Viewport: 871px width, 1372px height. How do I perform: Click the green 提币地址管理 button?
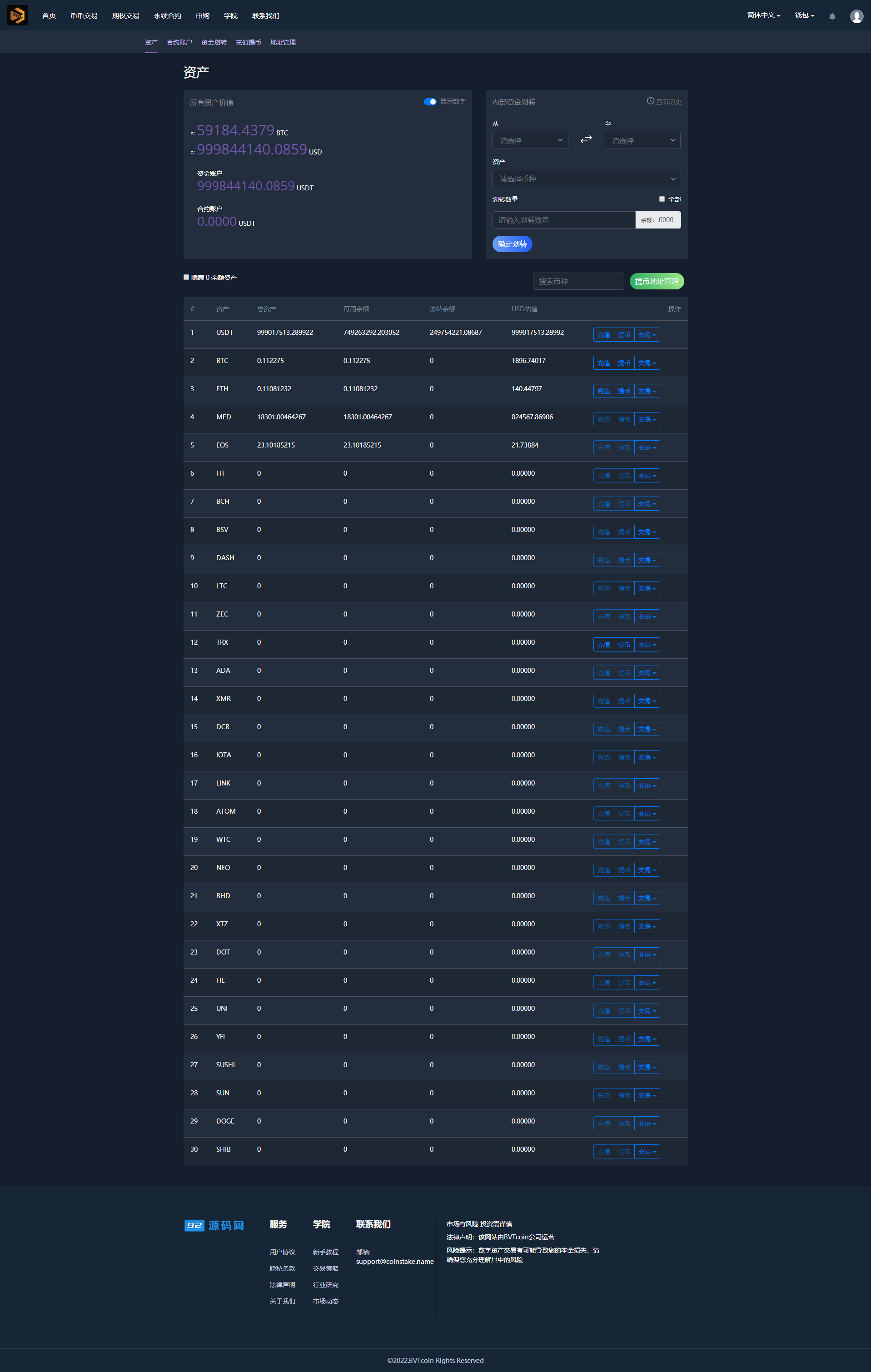(656, 282)
